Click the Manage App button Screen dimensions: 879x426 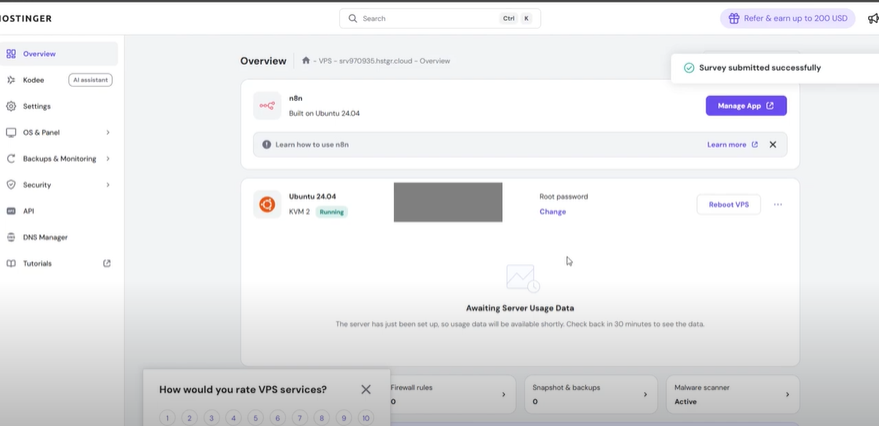(x=746, y=106)
